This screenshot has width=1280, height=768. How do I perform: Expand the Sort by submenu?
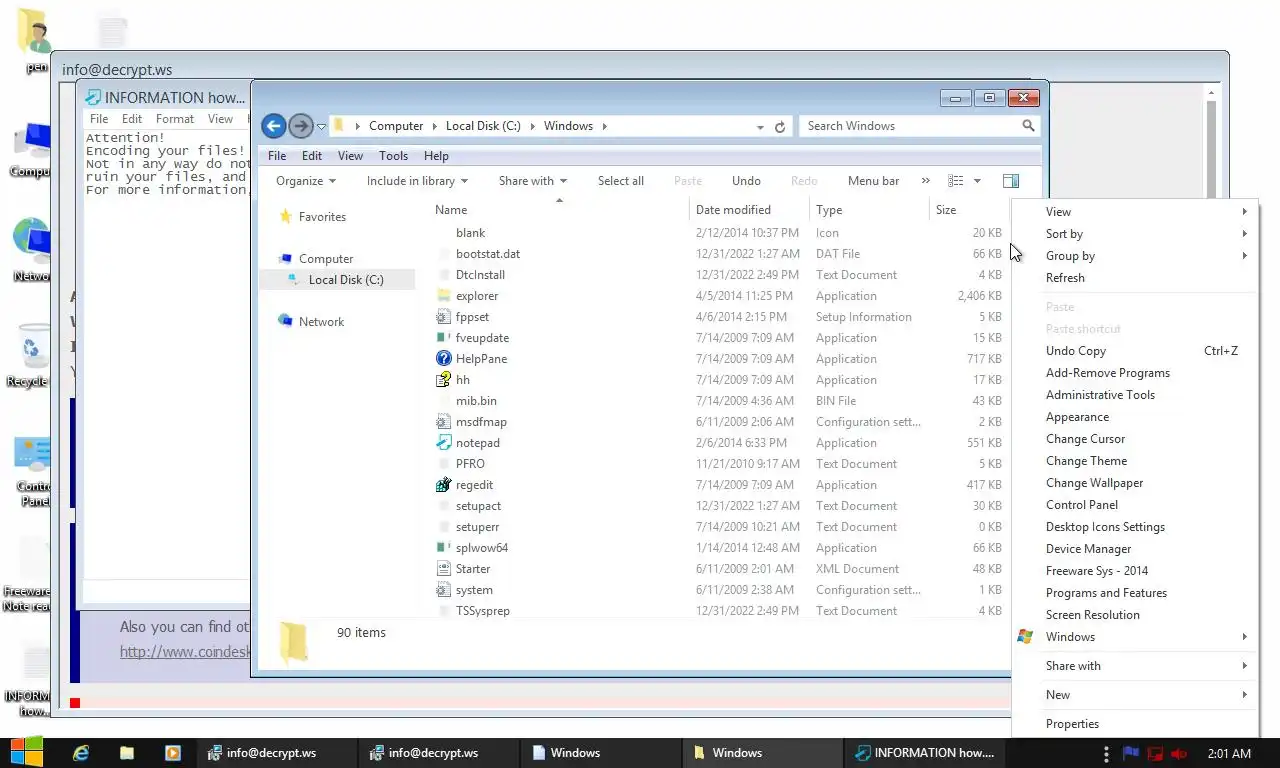(x=1135, y=234)
